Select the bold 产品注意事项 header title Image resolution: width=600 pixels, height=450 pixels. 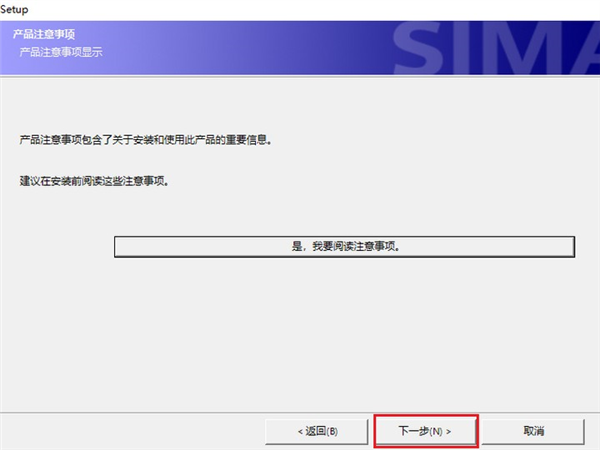[45, 35]
